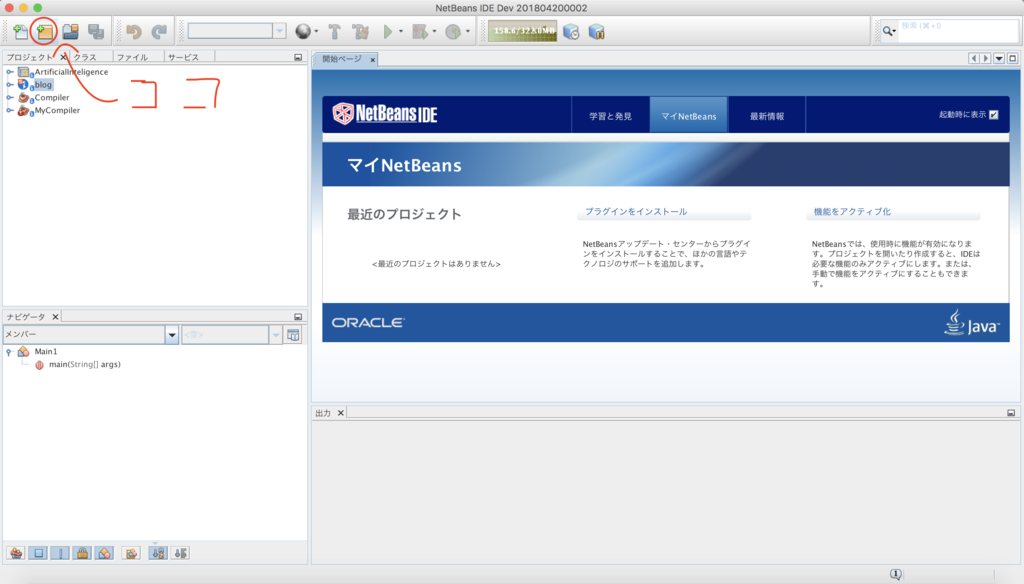The height and width of the screenshot is (584, 1024).
Task: Click the Build Project hammer icon
Action: [334, 31]
